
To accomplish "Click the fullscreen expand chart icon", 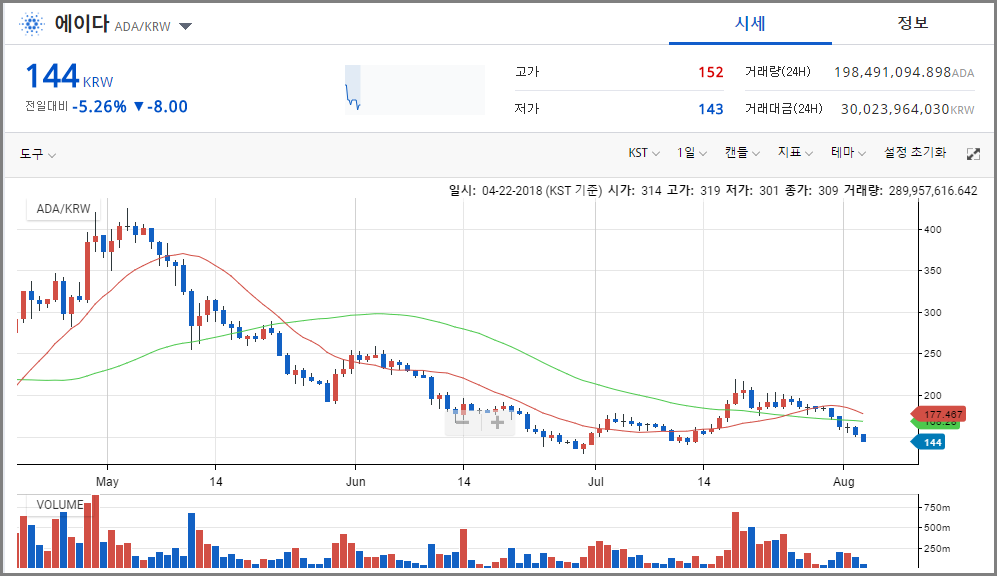I will click(973, 154).
